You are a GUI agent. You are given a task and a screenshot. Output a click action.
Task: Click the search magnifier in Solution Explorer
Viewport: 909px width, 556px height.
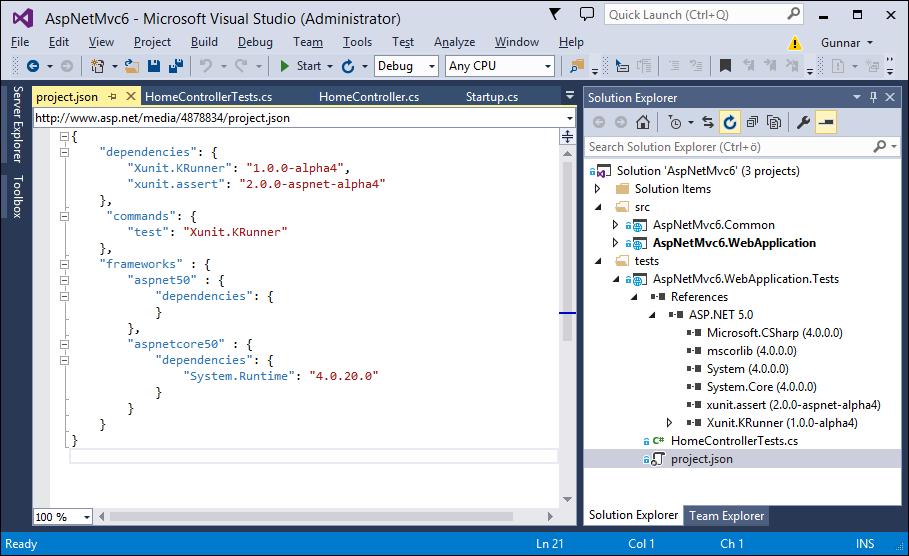pyautogui.click(x=879, y=147)
